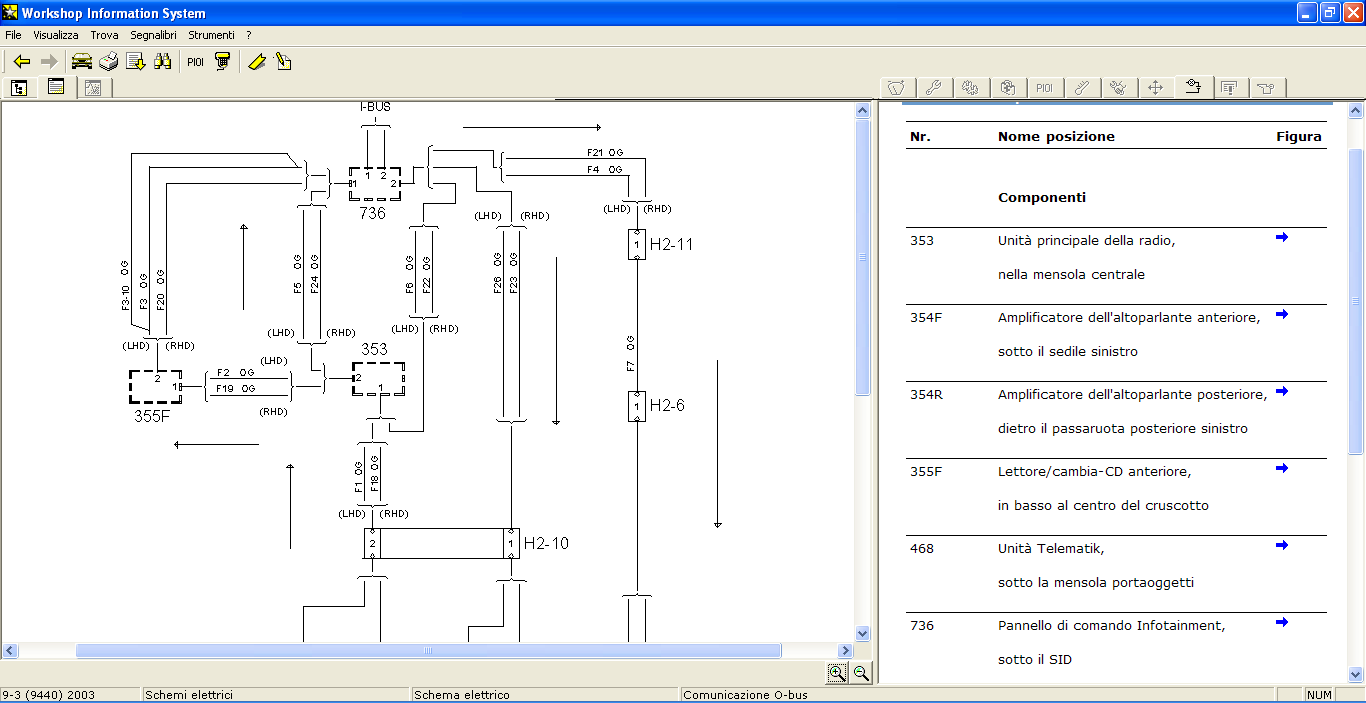Open the text list tab in right panel
The image size is (1366, 703).
[1229, 88]
